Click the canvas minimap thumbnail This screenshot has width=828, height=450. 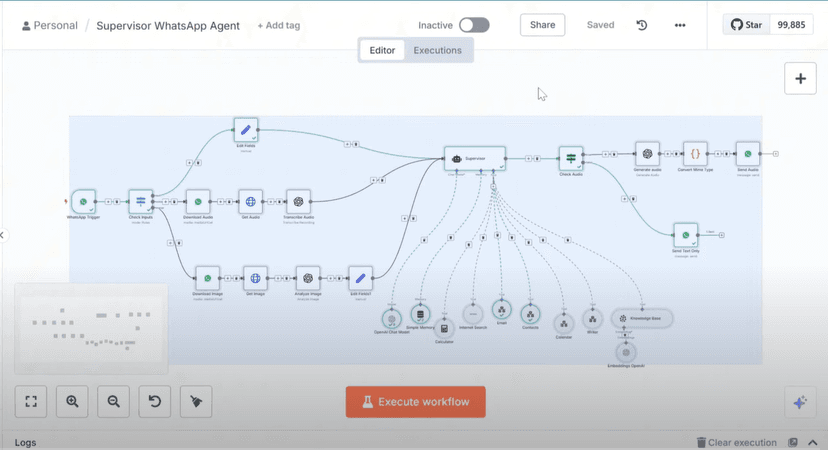point(91,329)
